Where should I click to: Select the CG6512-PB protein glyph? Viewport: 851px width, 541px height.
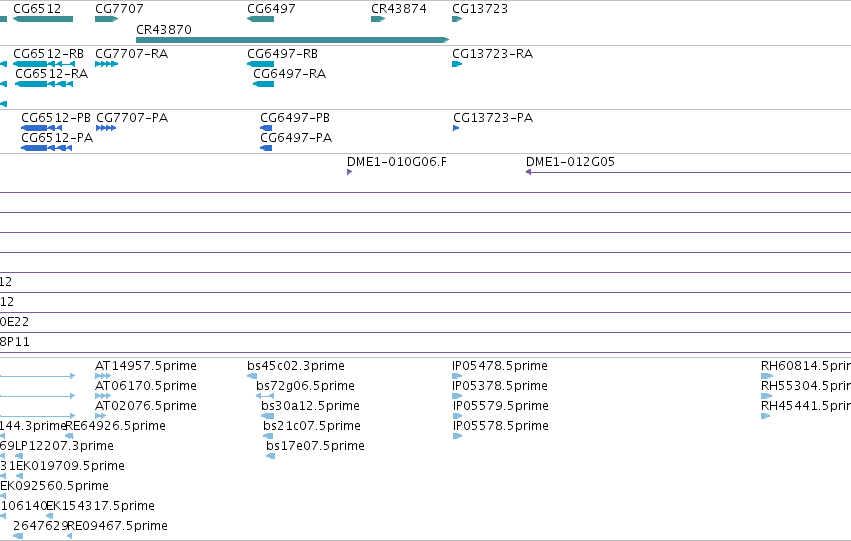(x=41, y=128)
